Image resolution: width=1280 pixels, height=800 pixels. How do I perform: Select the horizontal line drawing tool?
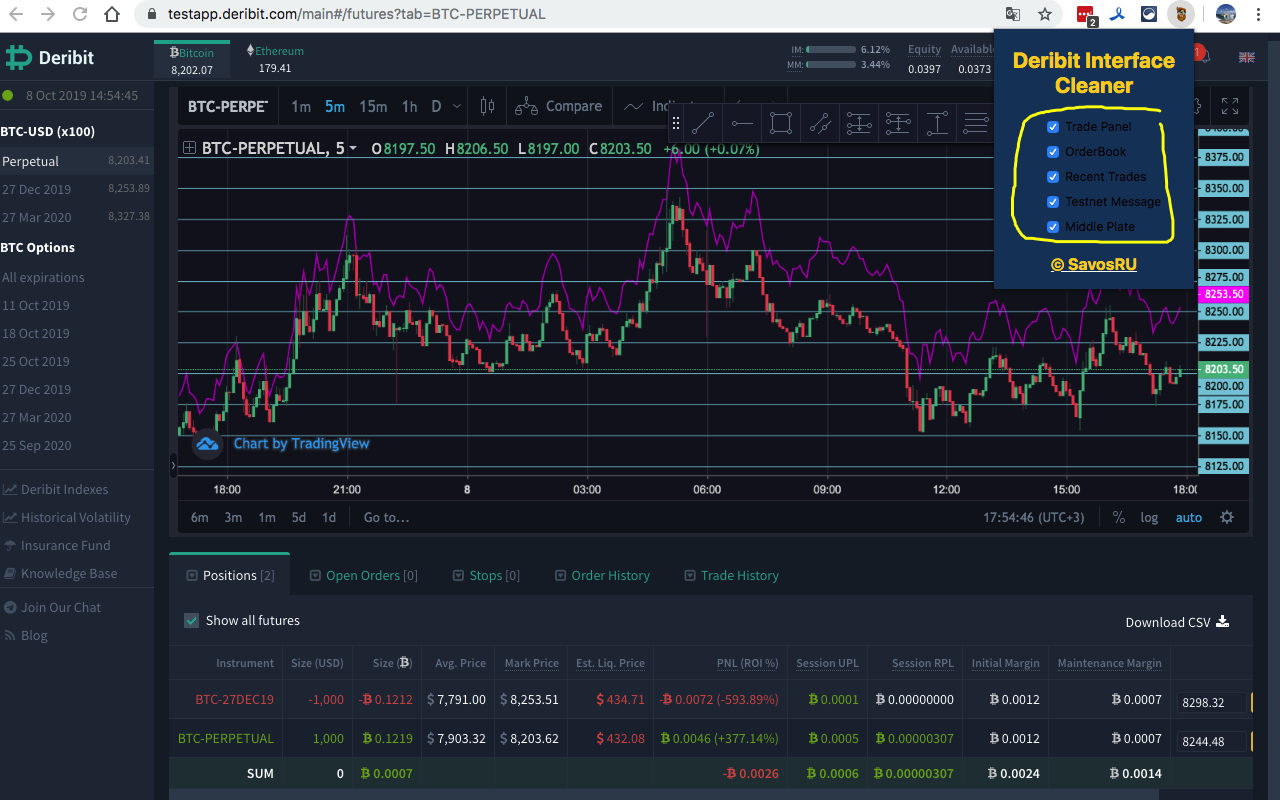click(x=742, y=124)
